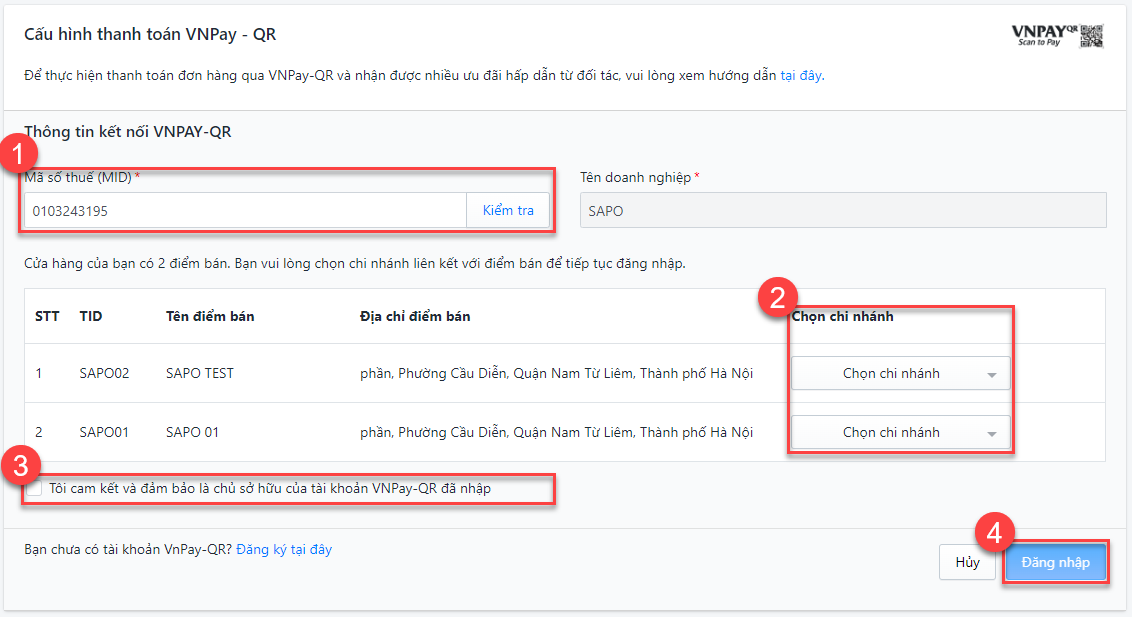The image size is (1132, 617).
Task: Select the SAPO01 TID cell
Action: coord(104,432)
